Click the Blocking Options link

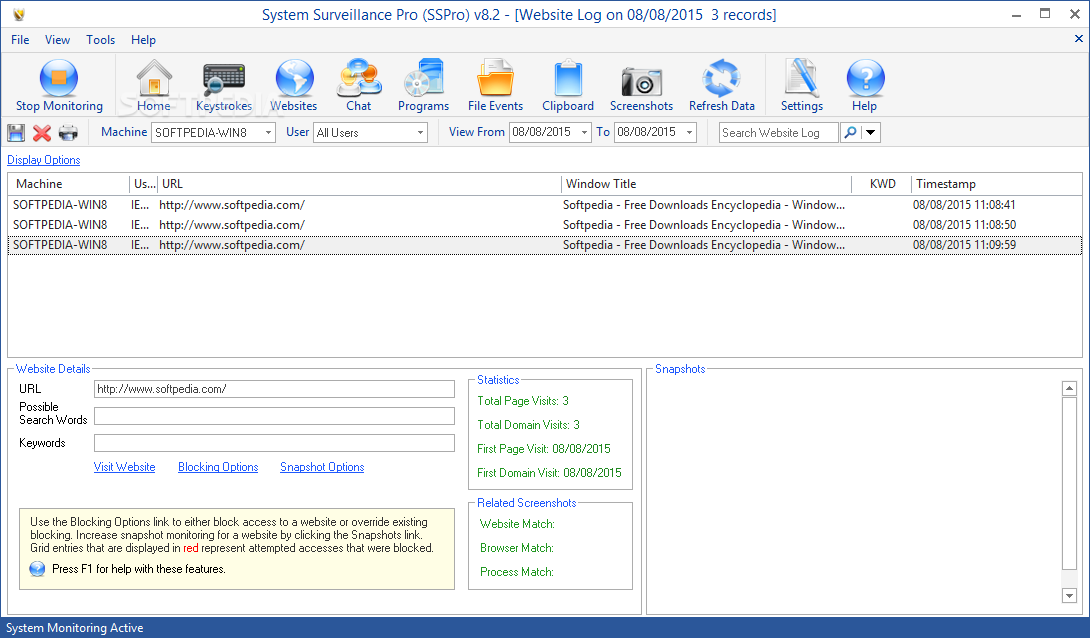pyautogui.click(x=218, y=467)
